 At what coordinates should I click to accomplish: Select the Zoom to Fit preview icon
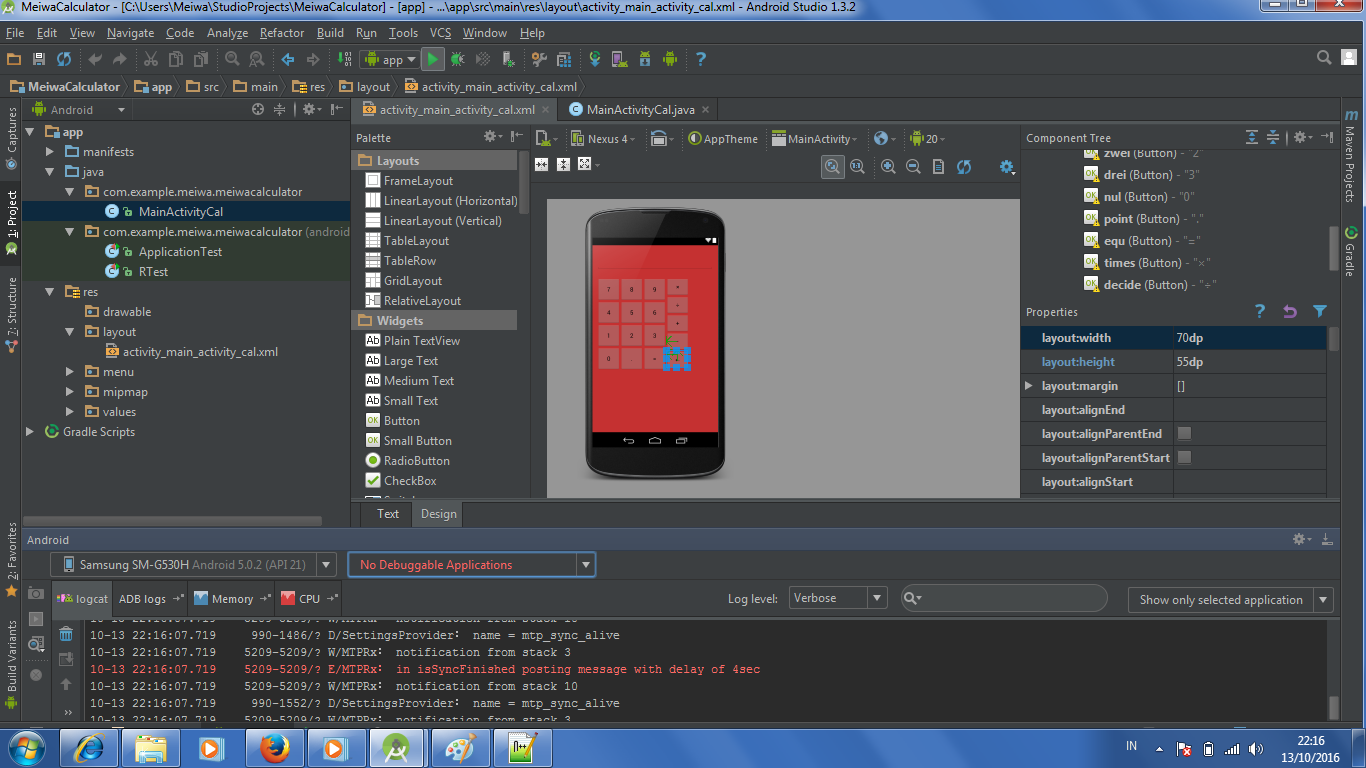point(833,166)
